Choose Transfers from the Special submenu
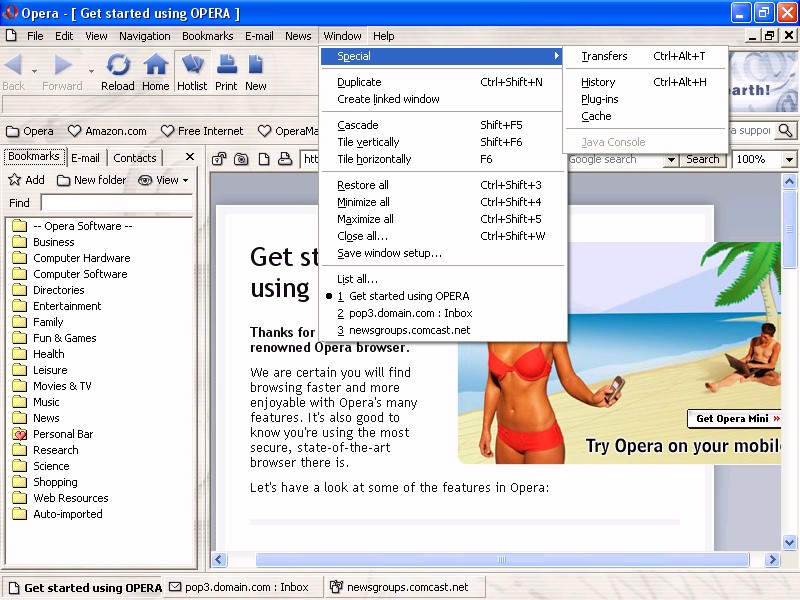The height and width of the screenshot is (600, 800). (x=604, y=56)
